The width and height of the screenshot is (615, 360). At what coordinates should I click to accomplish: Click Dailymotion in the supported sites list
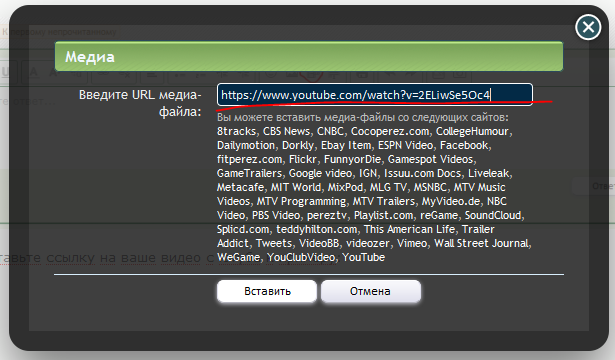246,145
